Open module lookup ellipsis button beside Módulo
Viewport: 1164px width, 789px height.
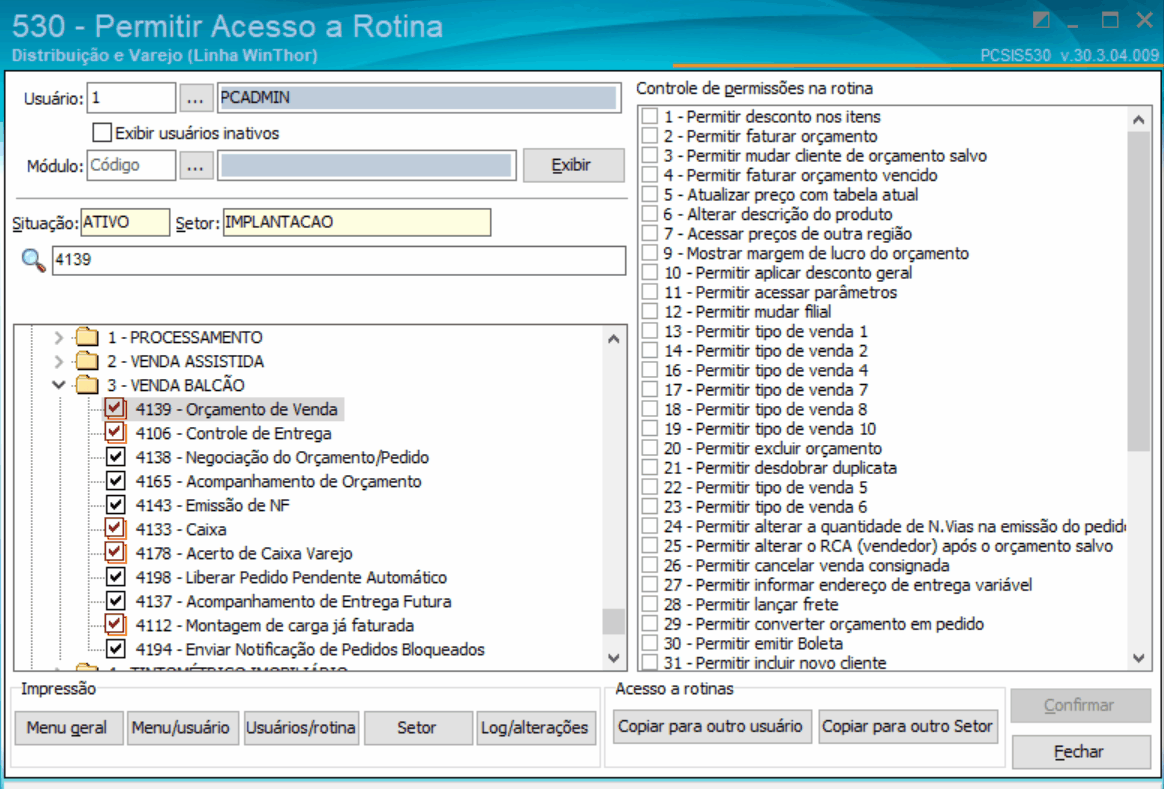[x=195, y=166]
